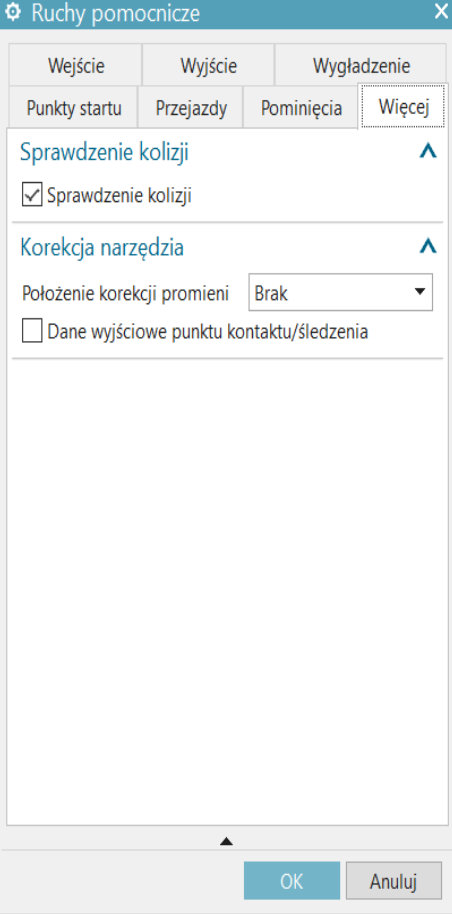The height and width of the screenshot is (914, 452).
Task: Enable Dane wyjściowe punktu kontaktu/śledzenia checkbox
Action: pyautogui.click(x=32, y=332)
